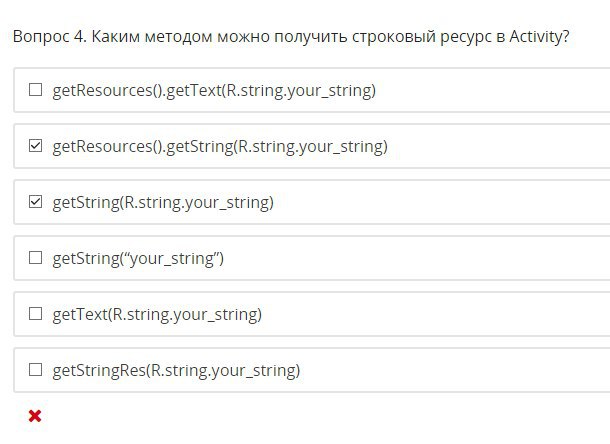Click the getResources().getString(R.string.your_string) label text

pyautogui.click(x=220, y=147)
